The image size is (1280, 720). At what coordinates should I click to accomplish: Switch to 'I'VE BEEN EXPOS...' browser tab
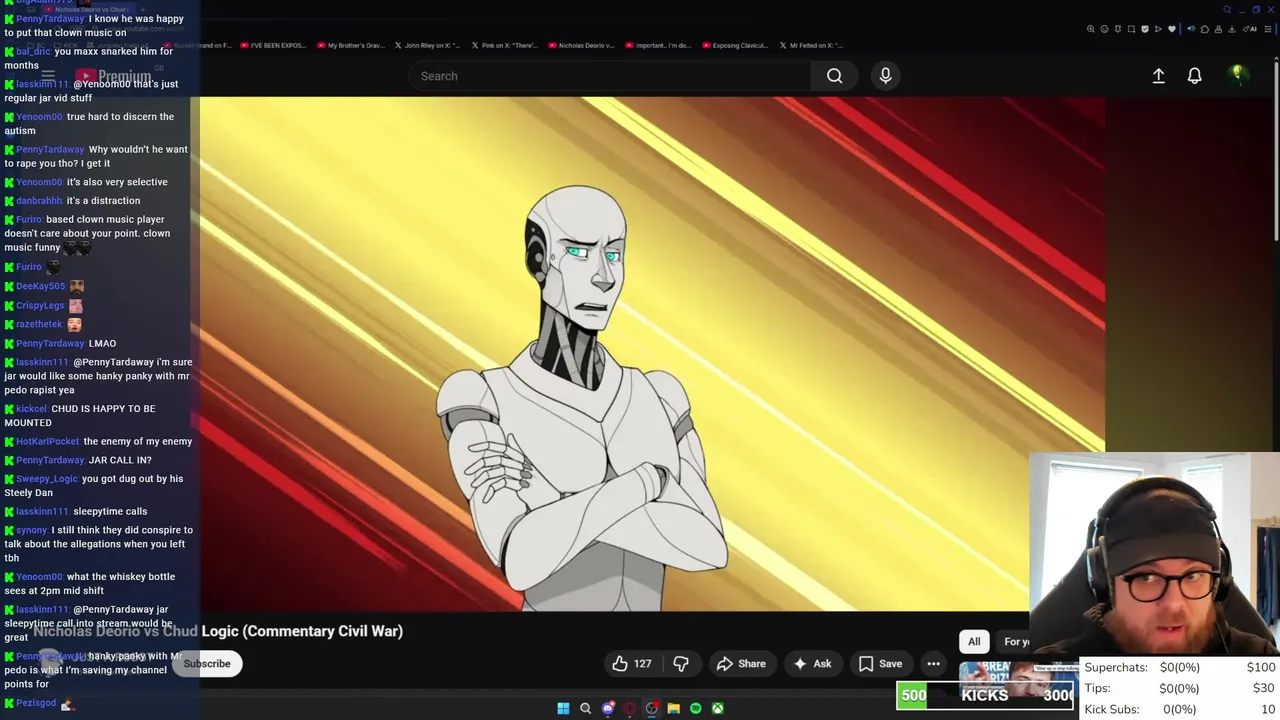pyautogui.click(x=275, y=45)
